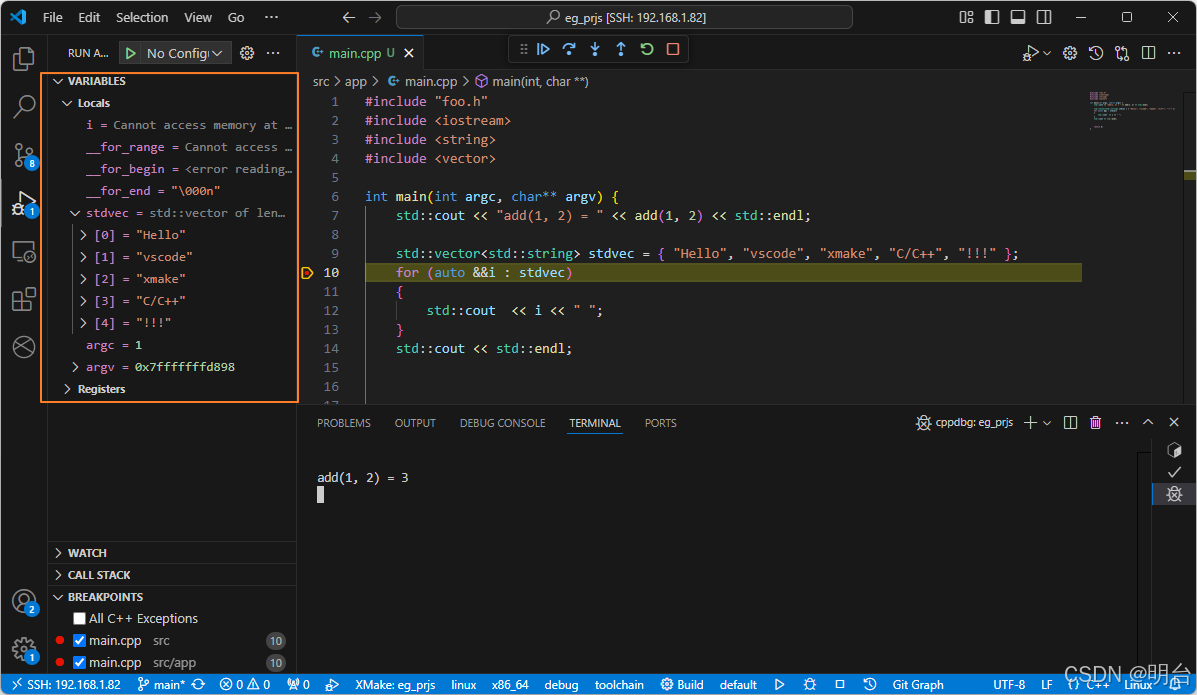The height and width of the screenshot is (695, 1197).
Task: Open the Search view in activity bar
Action: [x=24, y=106]
